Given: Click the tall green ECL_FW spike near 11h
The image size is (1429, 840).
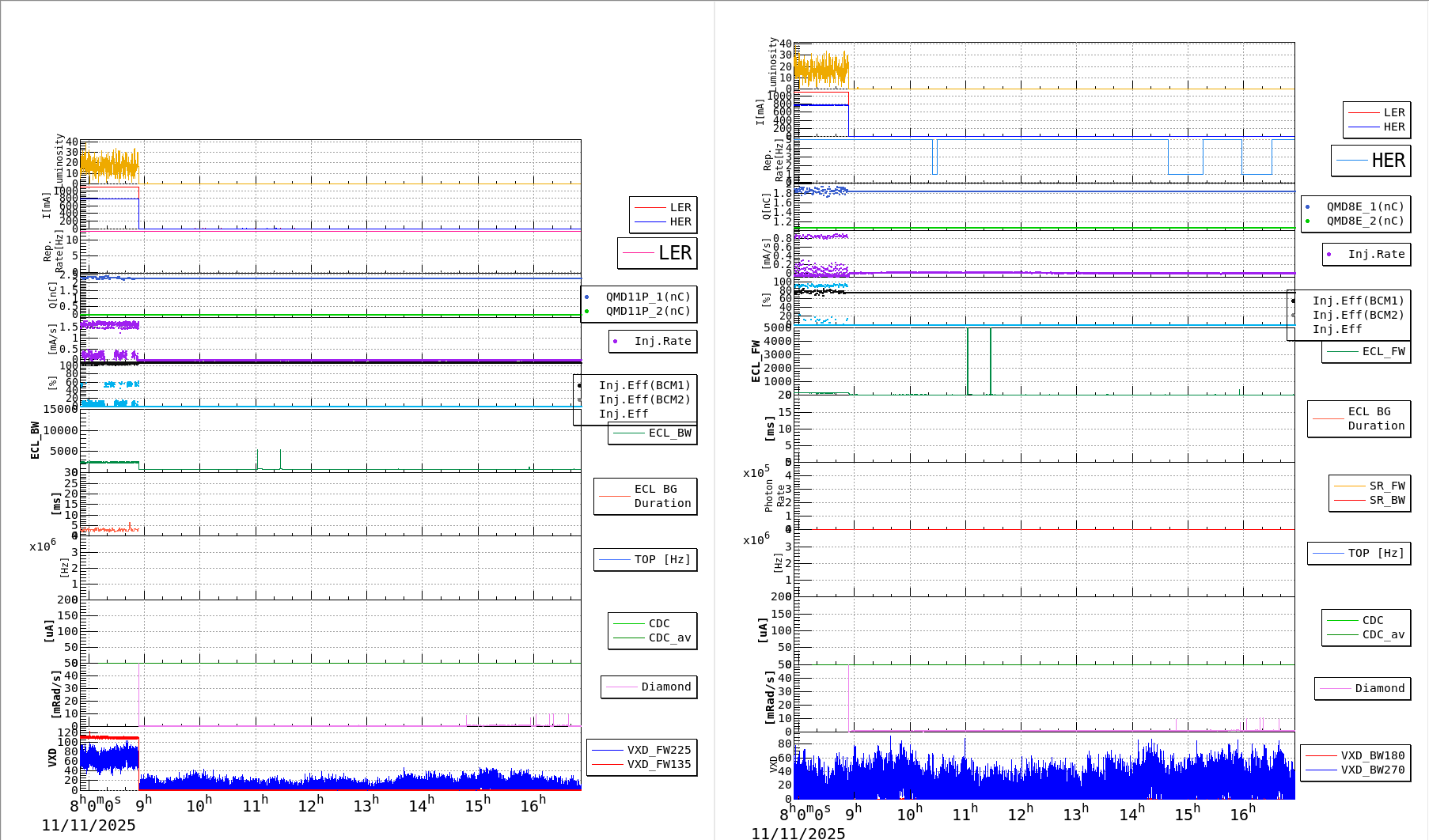Looking at the screenshot, I should [968, 356].
